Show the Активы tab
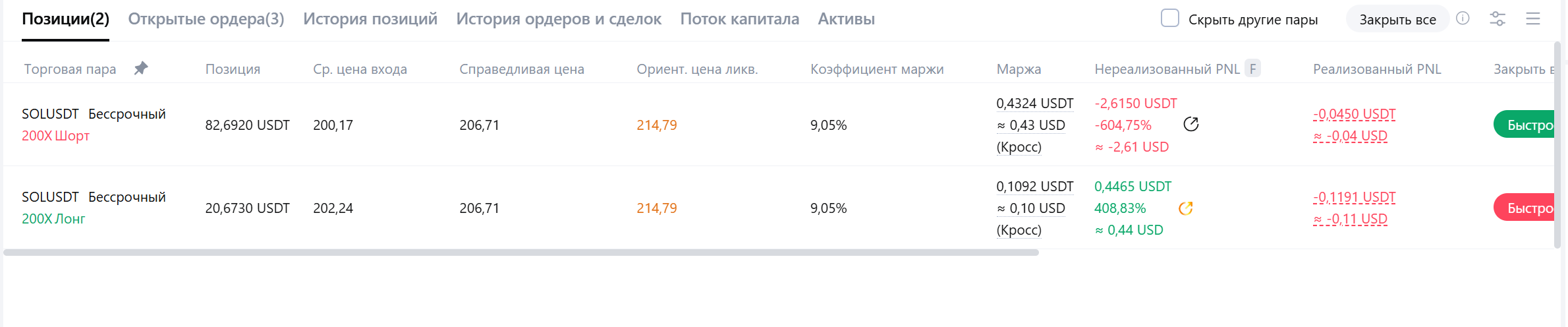This screenshot has height=327, width=1568. [x=846, y=19]
